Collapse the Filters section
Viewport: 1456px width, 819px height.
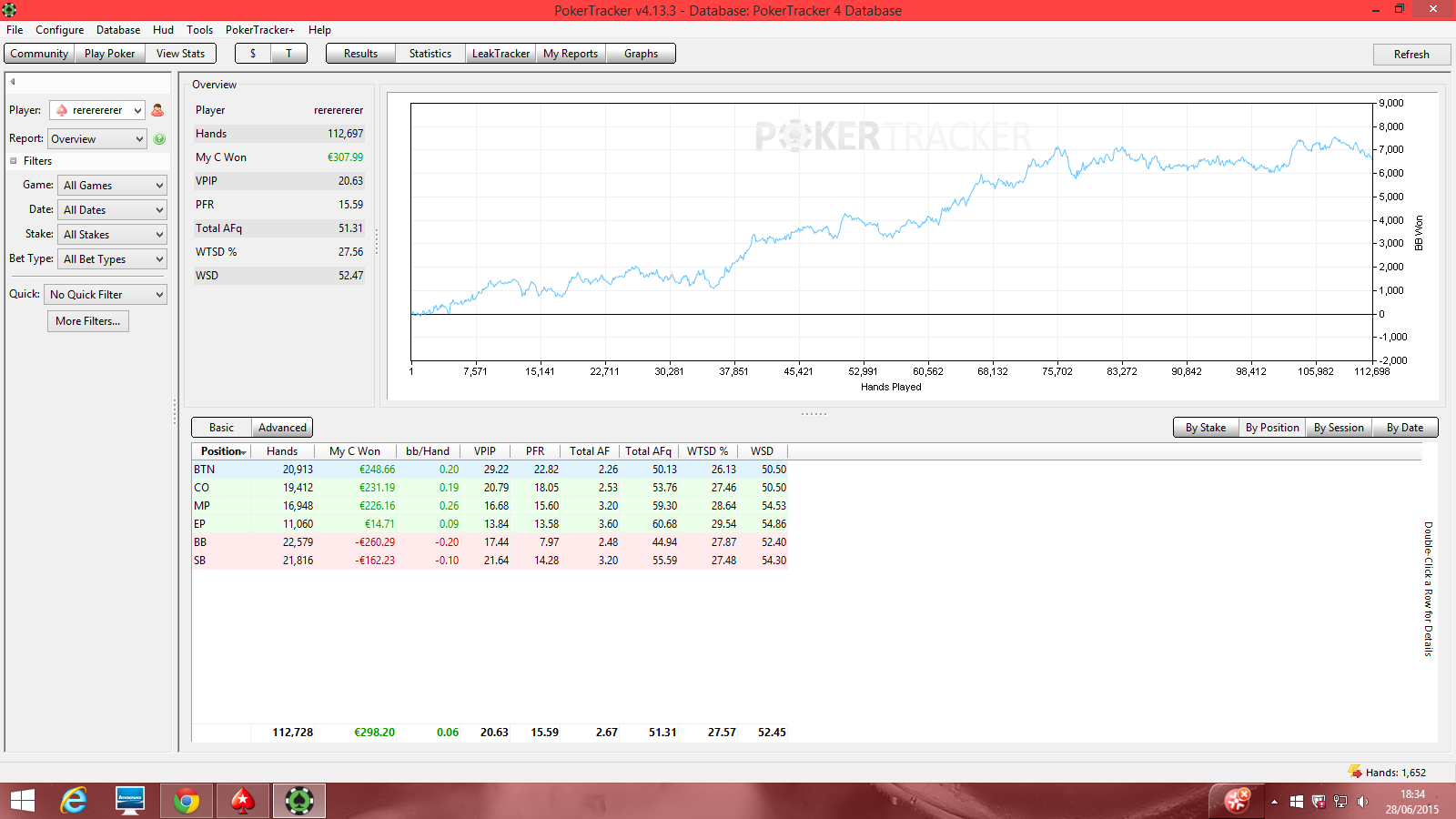click(14, 161)
